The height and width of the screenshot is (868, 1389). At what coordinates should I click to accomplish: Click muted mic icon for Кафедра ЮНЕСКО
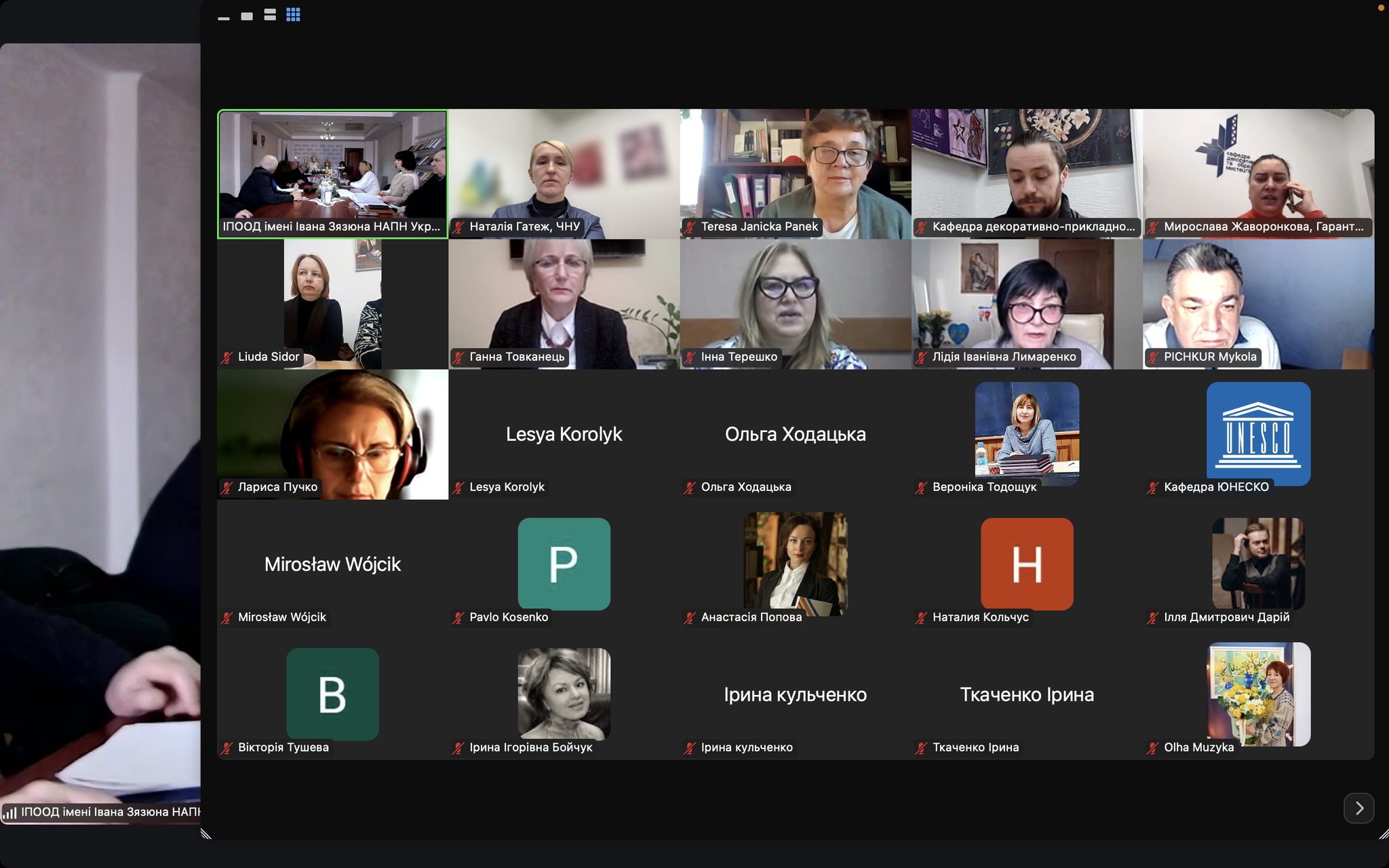pos(1153,488)
